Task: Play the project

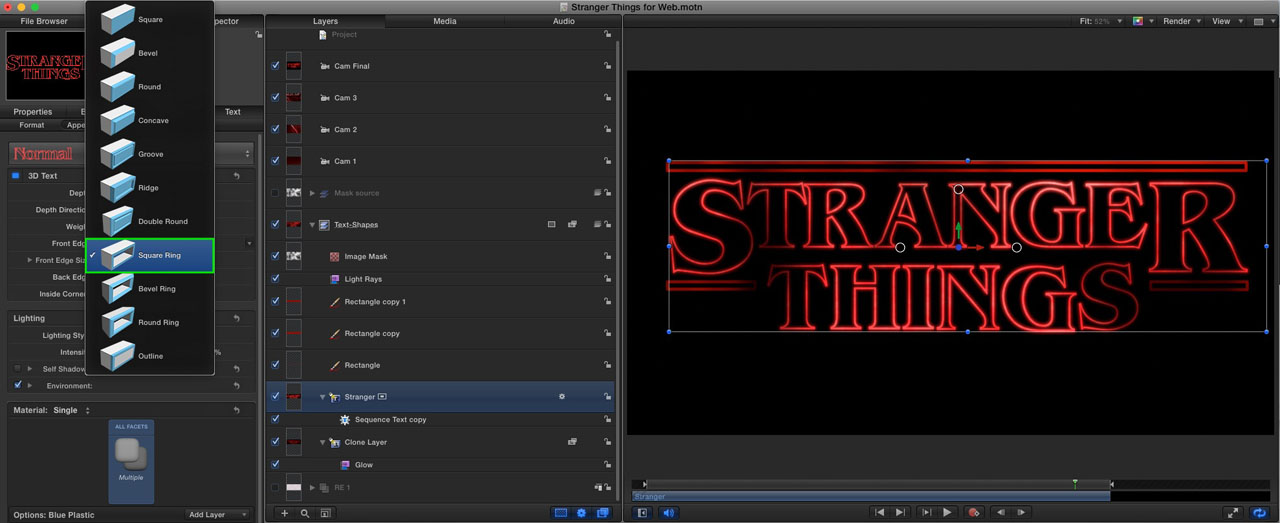Action: (x=947, y=513)
